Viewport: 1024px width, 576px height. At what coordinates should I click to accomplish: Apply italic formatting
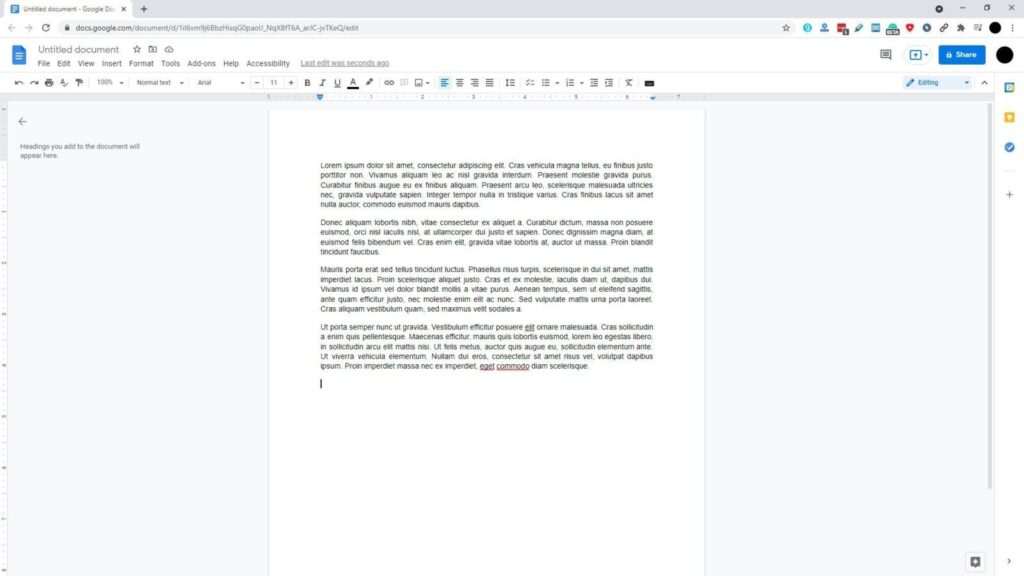[322, 83]
